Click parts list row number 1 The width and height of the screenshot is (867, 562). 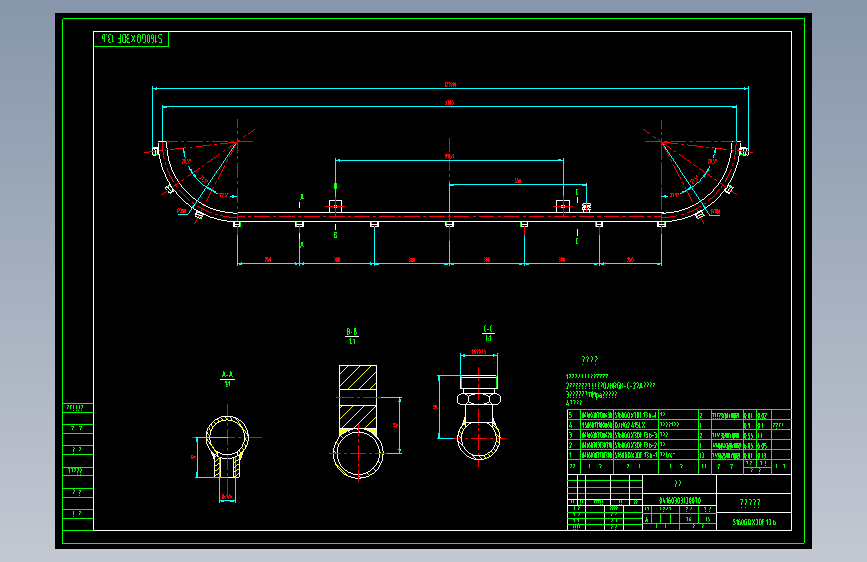click(680, 455)
